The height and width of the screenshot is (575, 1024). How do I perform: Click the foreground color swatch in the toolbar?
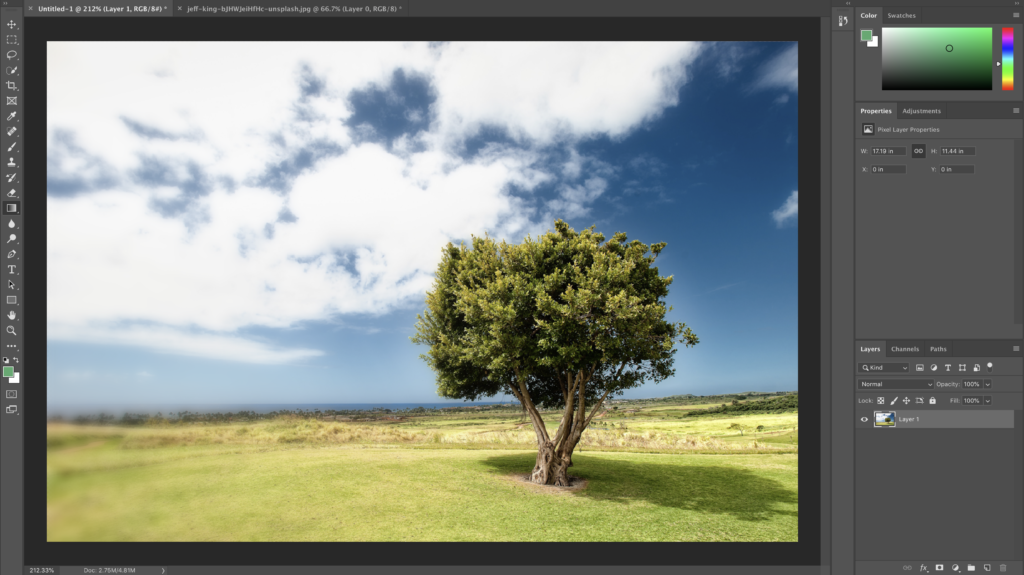[x=8, y=372]
